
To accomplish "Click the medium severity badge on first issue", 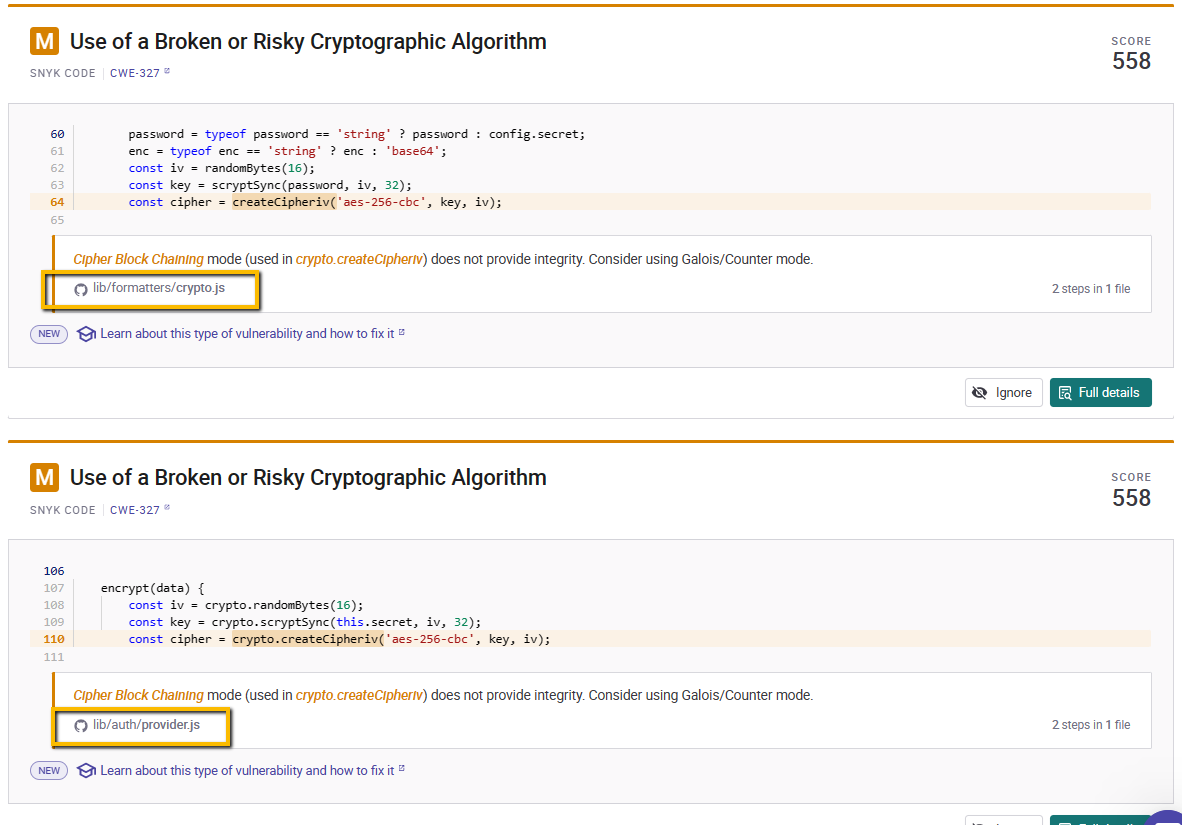I will tap(44, 41).
